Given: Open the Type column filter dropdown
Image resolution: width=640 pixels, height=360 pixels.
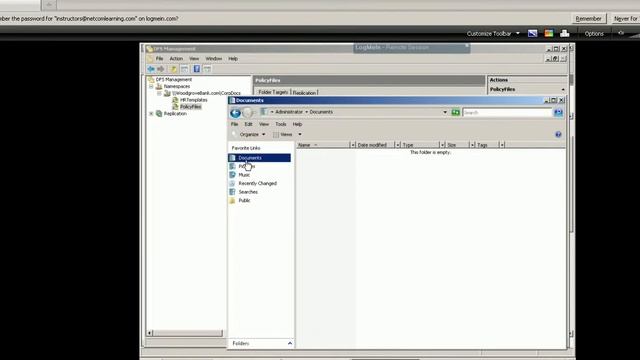Looking at the screenshot, I should tap(442, 145).
